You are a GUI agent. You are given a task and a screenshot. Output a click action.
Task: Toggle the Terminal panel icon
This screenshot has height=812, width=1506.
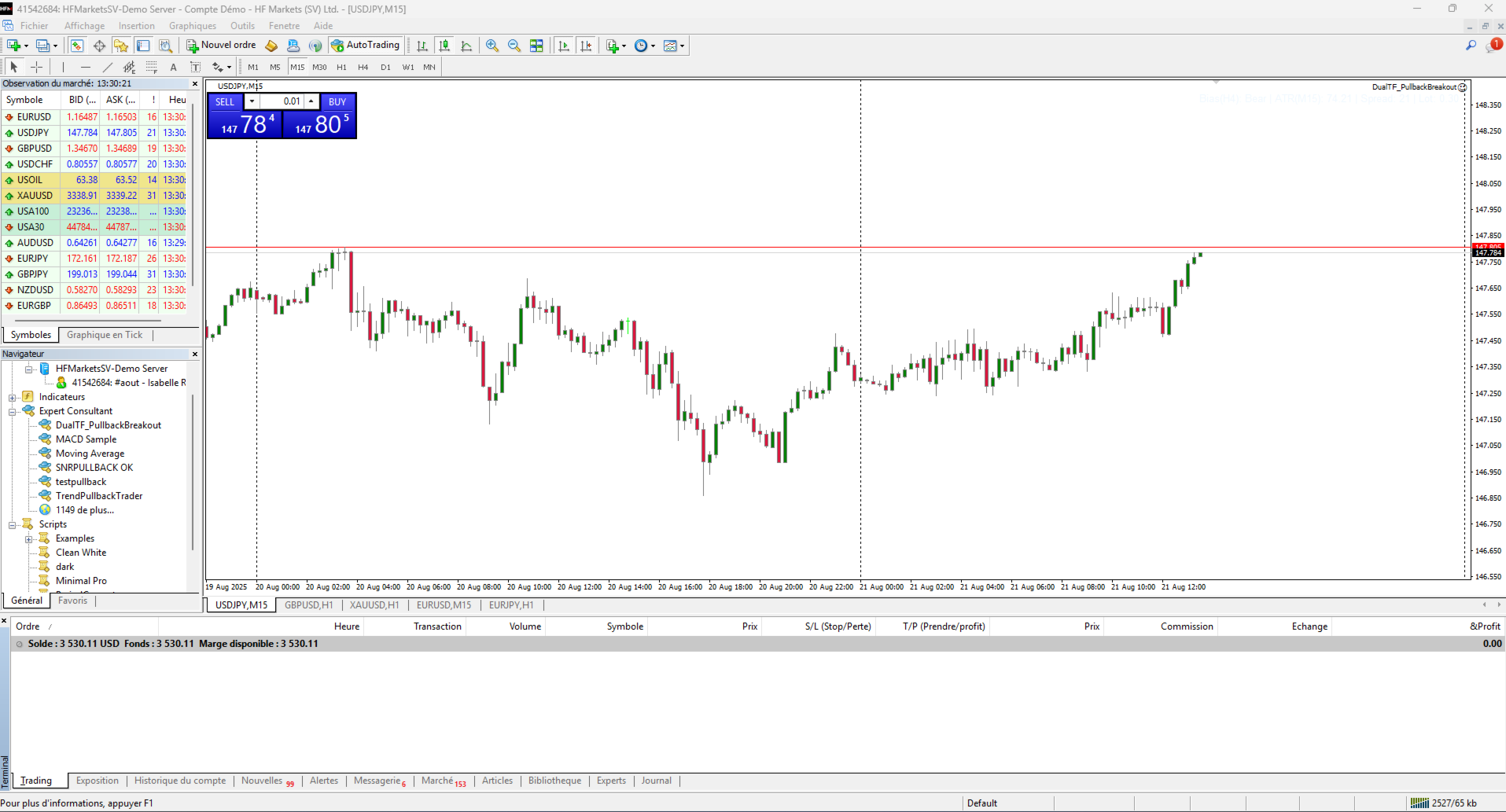(143, 46)
